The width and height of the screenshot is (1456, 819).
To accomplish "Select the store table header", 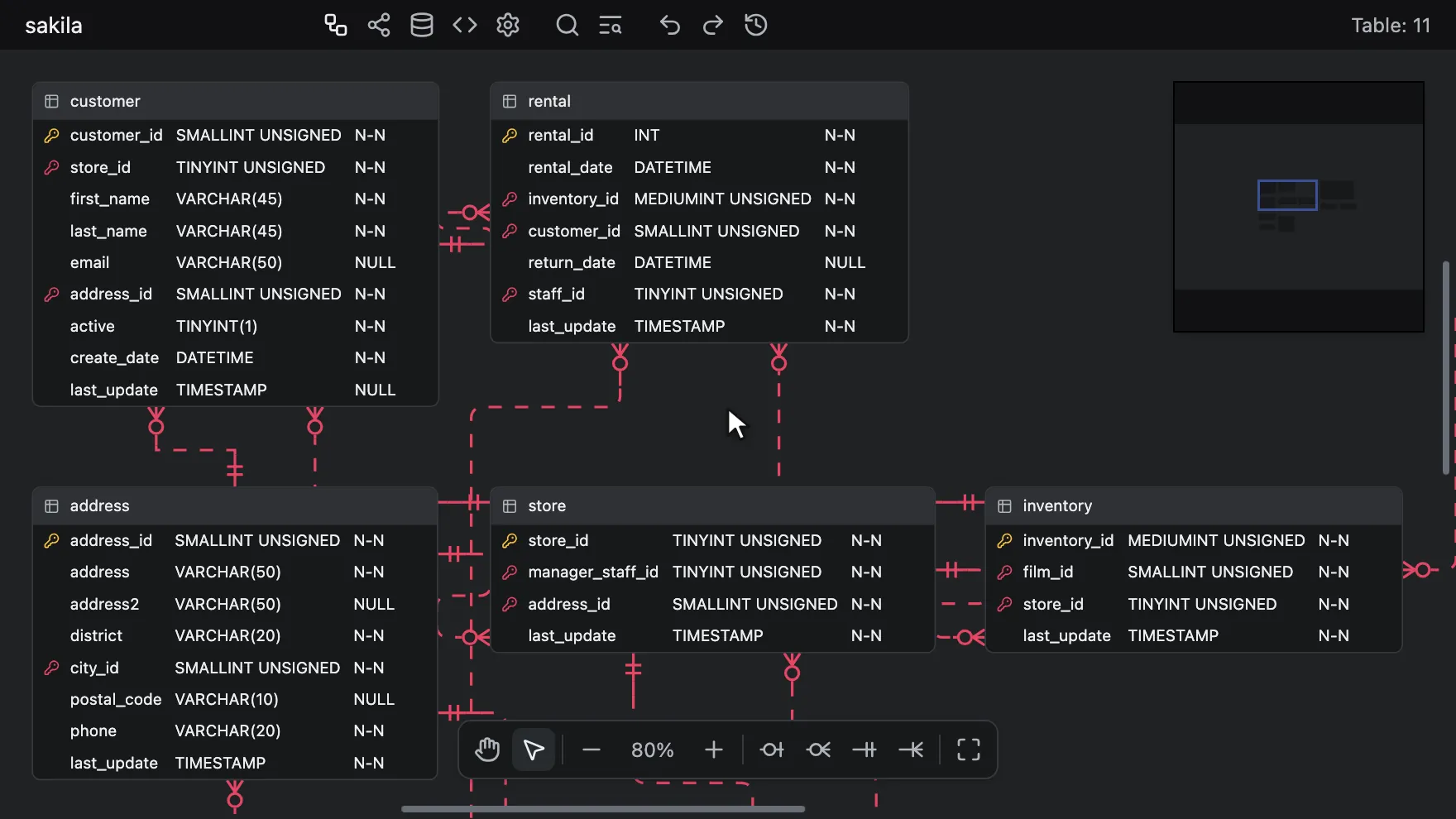I will [x=713, y=506].
